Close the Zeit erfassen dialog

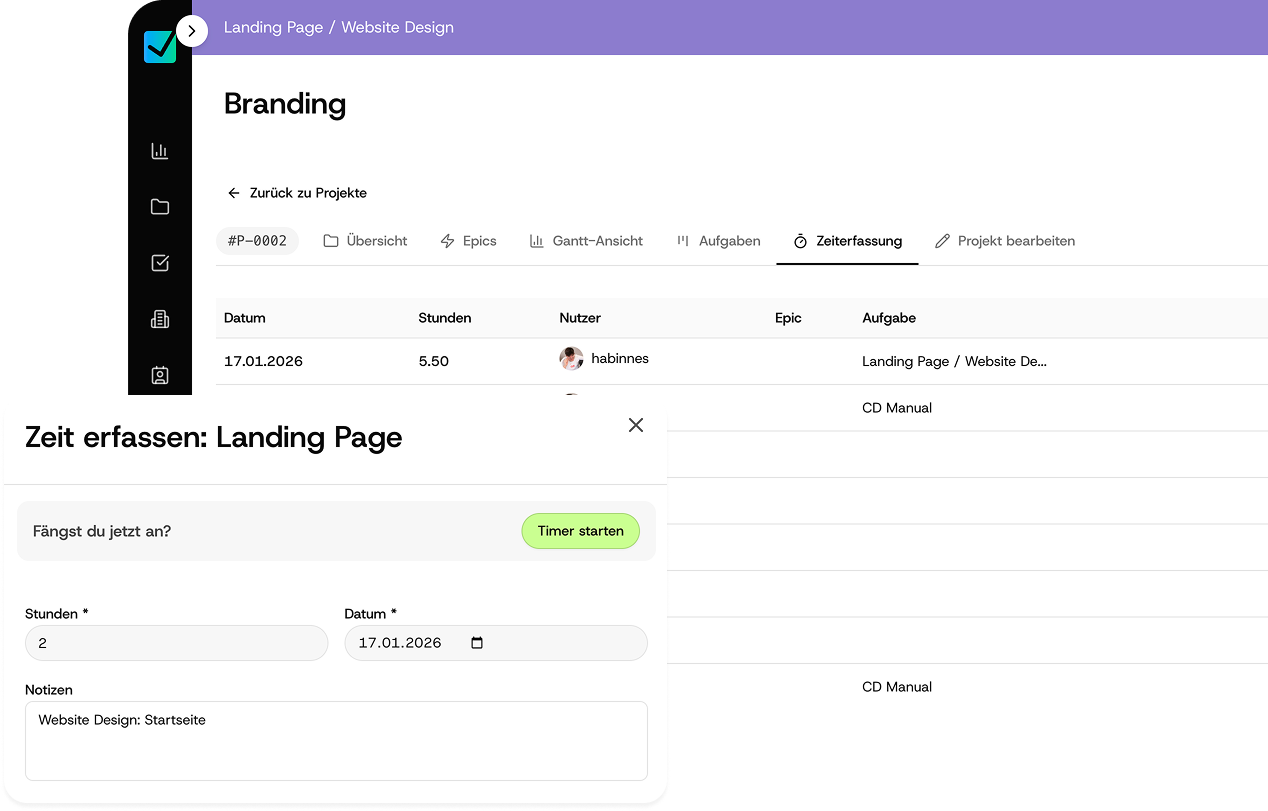[x=636, y=425]
